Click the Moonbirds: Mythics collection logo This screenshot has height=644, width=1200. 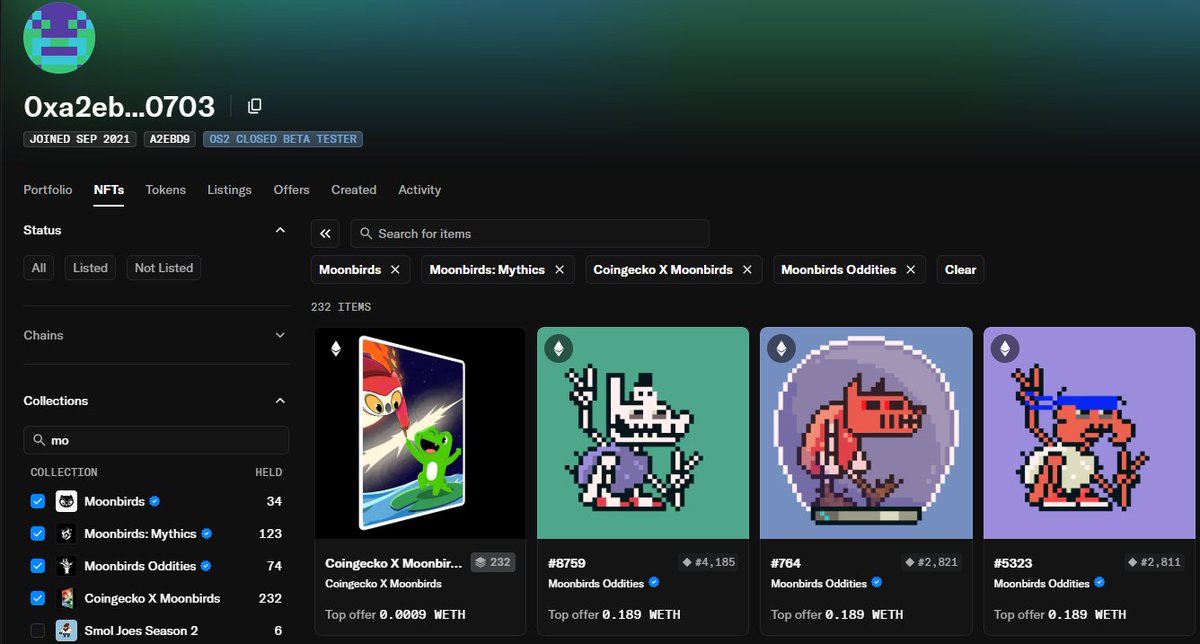67,534
